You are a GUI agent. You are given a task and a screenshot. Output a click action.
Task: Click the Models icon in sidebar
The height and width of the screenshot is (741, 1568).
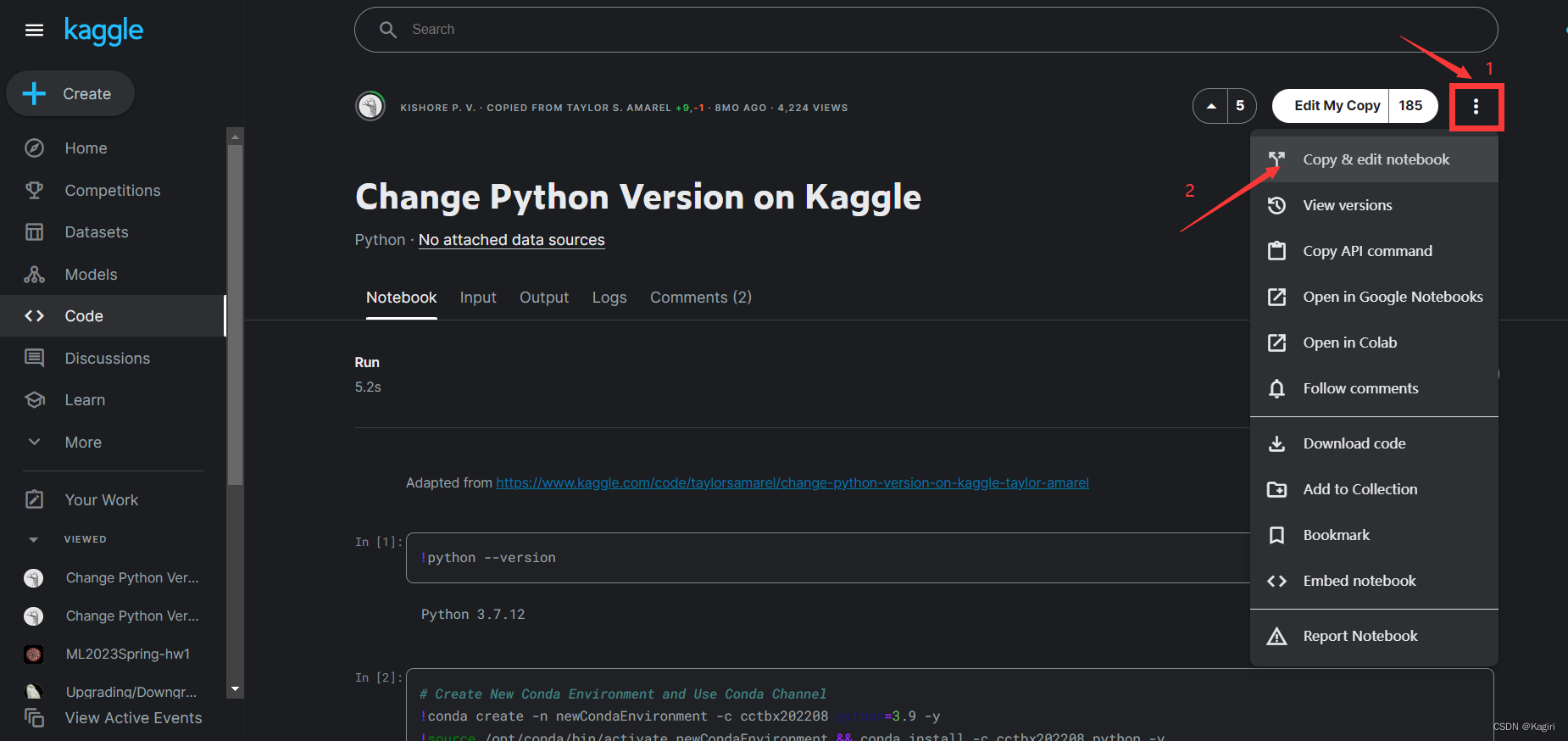tap(34, 275)
